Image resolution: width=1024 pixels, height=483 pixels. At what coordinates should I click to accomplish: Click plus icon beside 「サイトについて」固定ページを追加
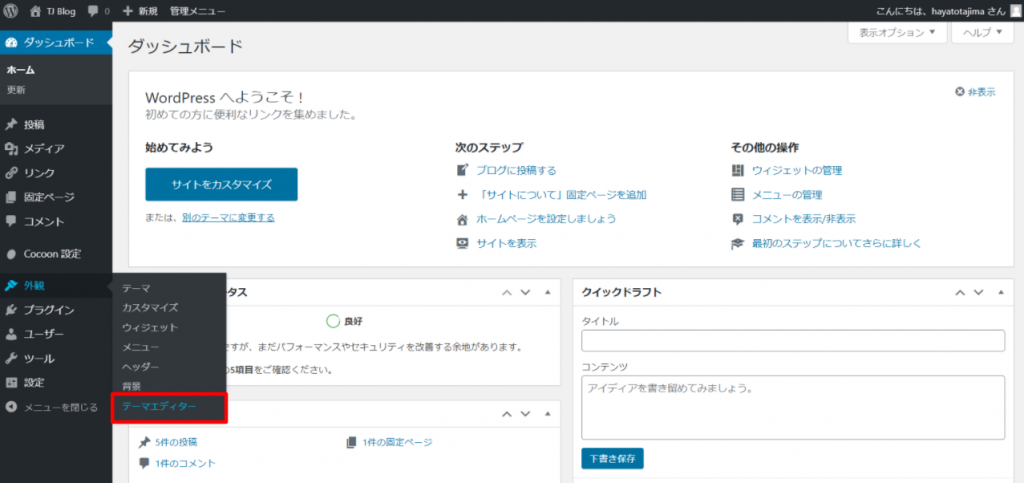pos(462,195)
